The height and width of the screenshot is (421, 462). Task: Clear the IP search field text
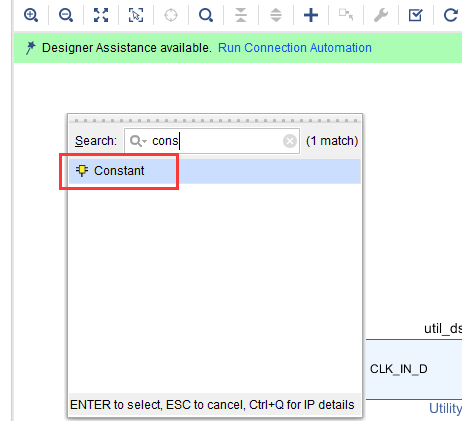coord(290,141)
